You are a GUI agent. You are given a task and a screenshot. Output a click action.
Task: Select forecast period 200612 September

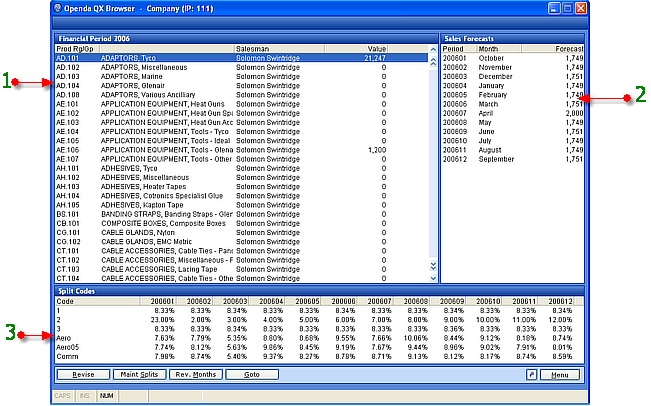tap(513, 159)
